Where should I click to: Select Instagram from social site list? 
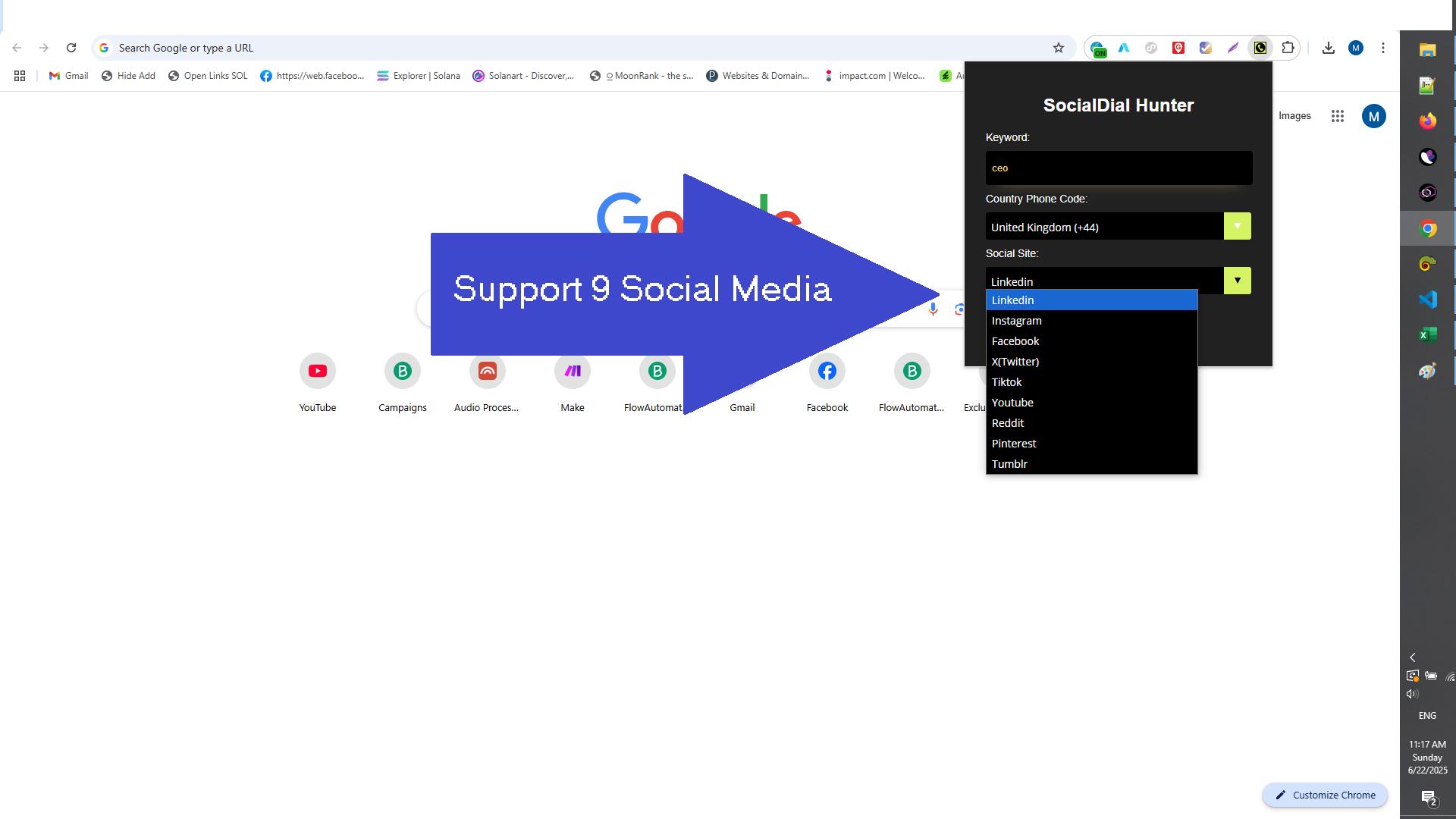(1016, 321)
